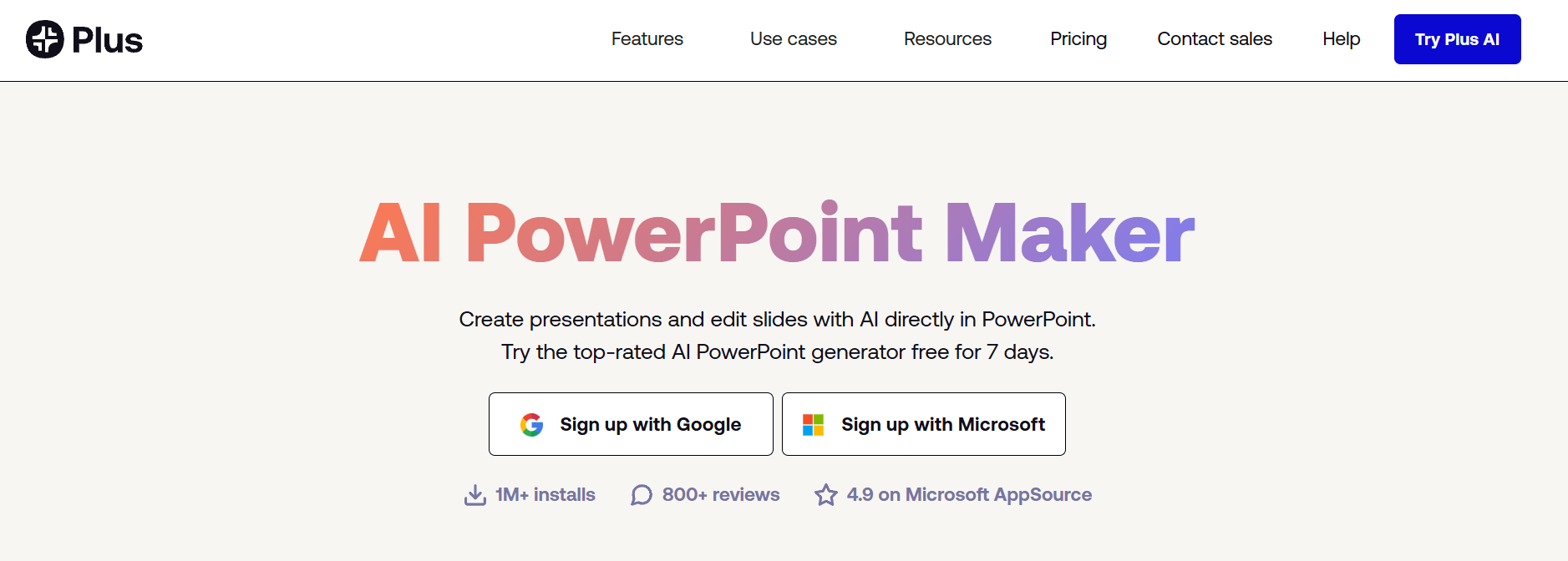Screen dimensions: 1568x561
Task: Click the speech bubble reviews icon
Action: (x=642, y=495)
